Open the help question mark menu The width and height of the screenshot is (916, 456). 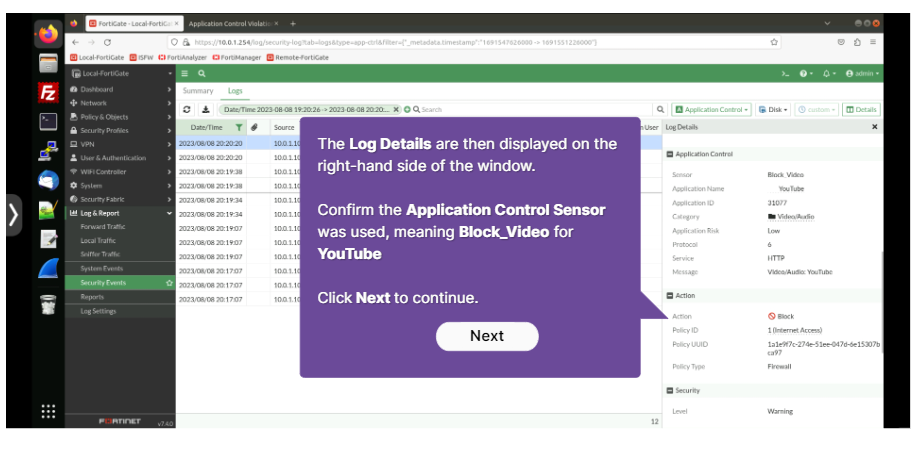pos(806,74)
